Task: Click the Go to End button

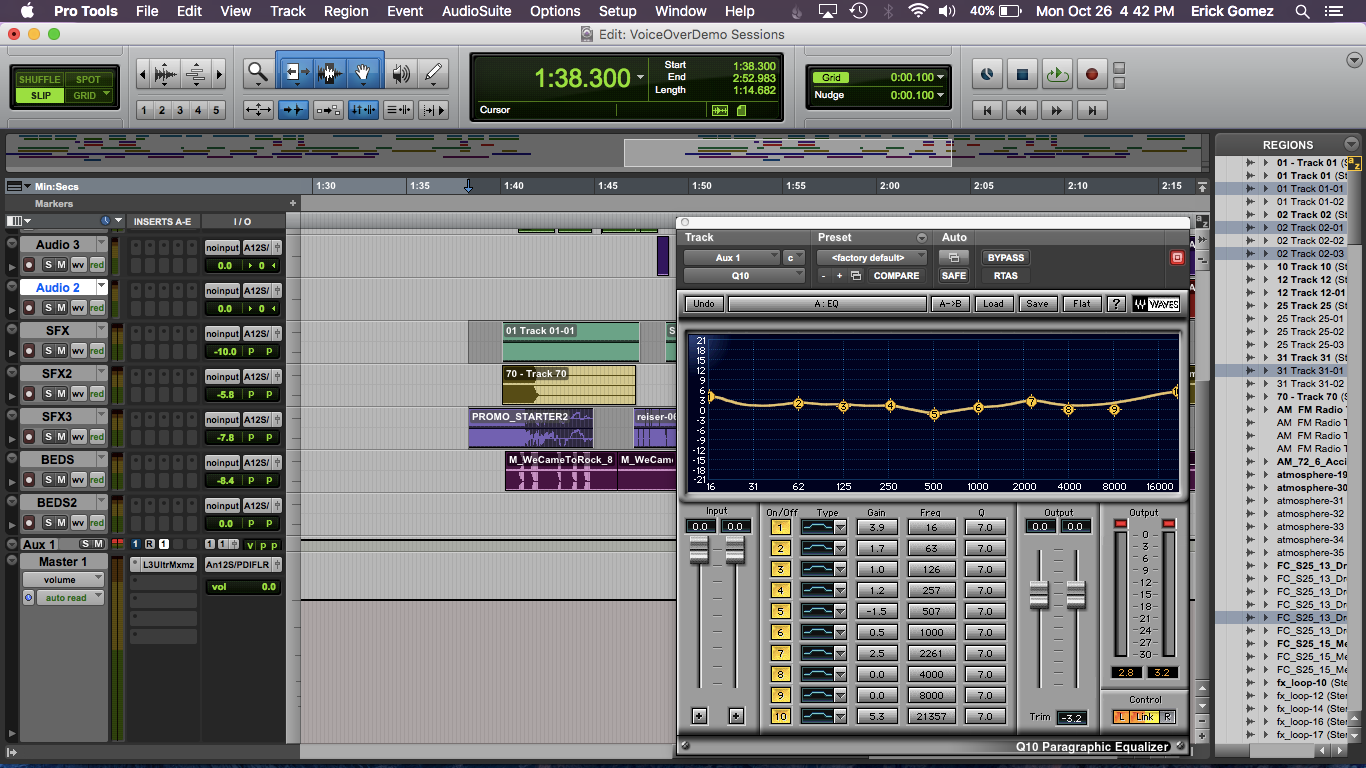Action: [1092, 111]
